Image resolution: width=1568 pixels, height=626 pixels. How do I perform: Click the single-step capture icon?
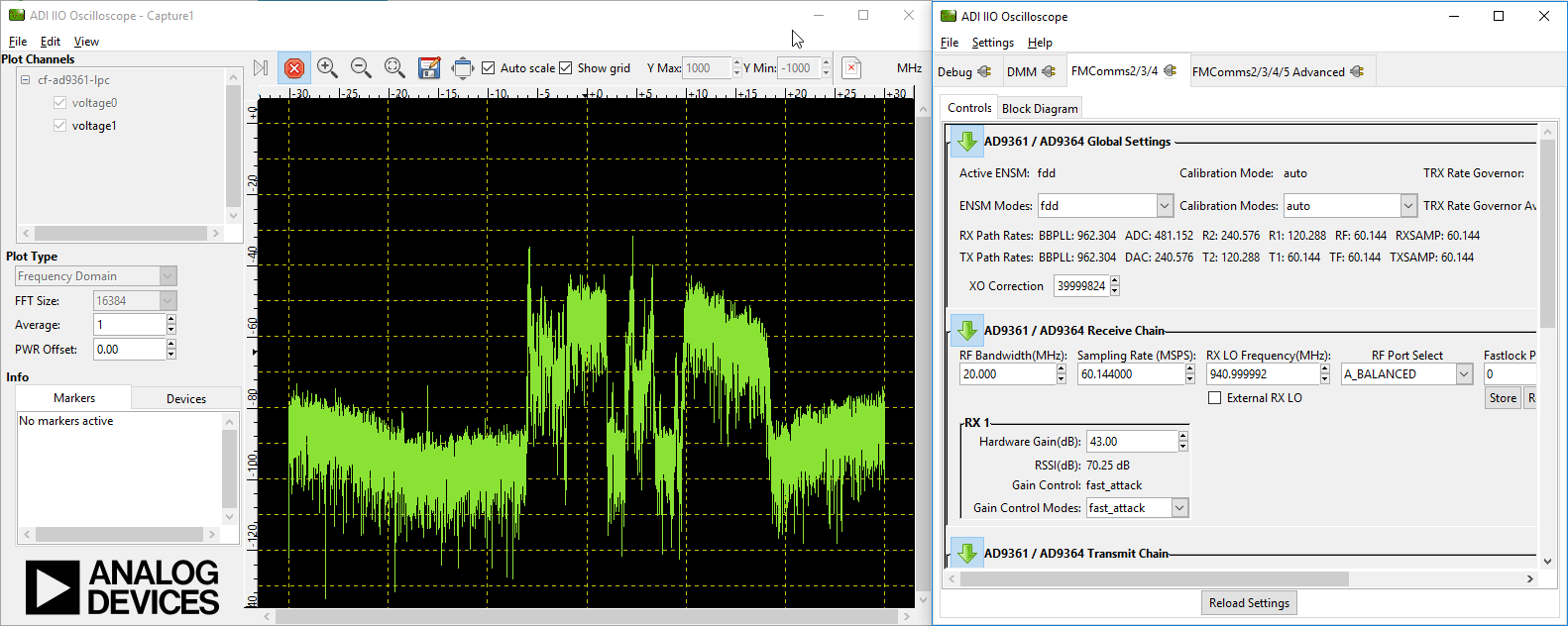click(x=261, y=68)
